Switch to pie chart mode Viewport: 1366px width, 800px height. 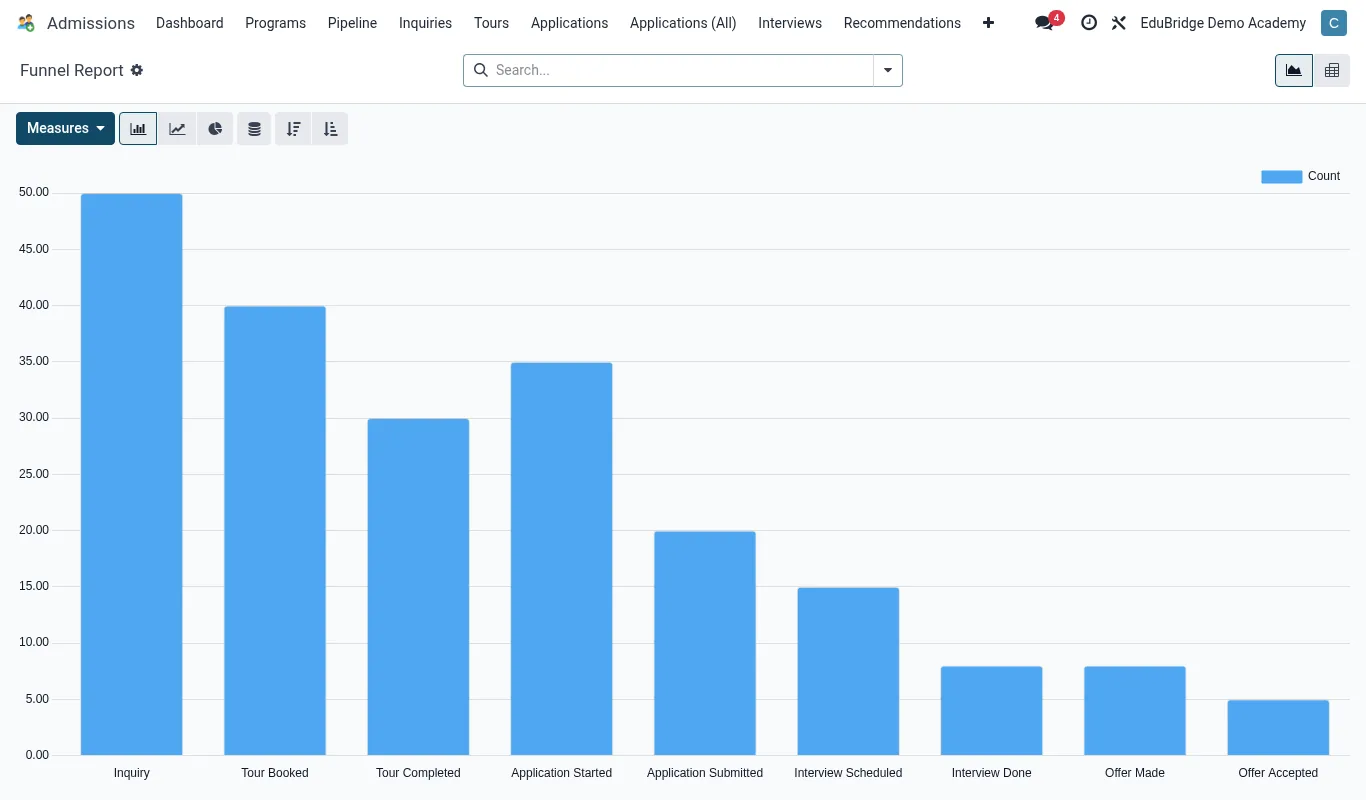coord(215,128)
